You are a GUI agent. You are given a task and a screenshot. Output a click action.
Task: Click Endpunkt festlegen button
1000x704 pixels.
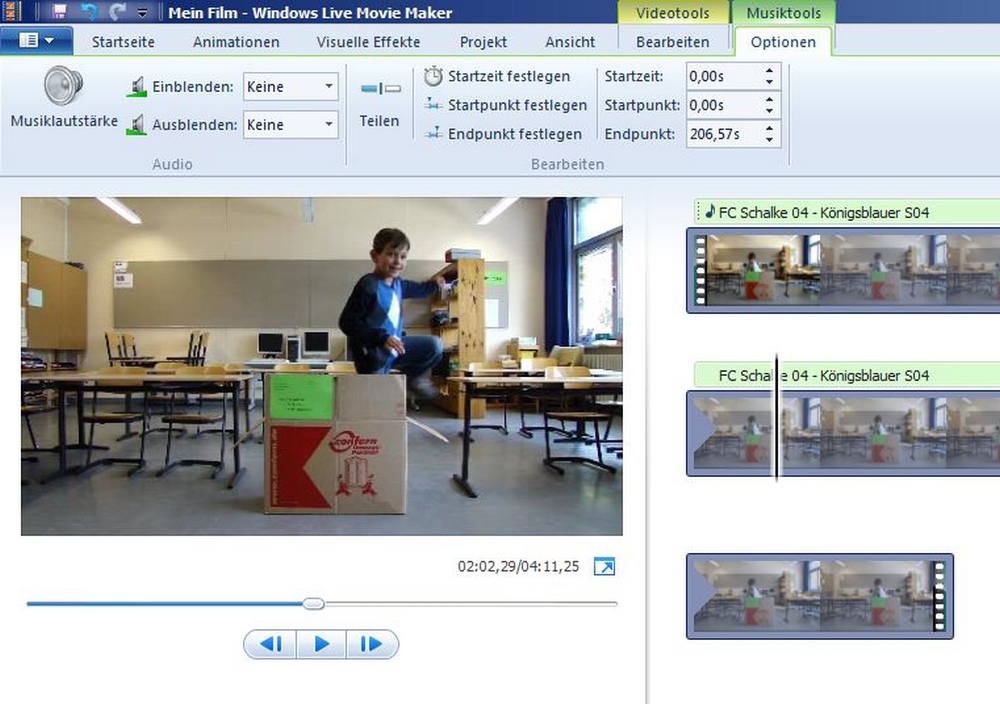[503, 134]
